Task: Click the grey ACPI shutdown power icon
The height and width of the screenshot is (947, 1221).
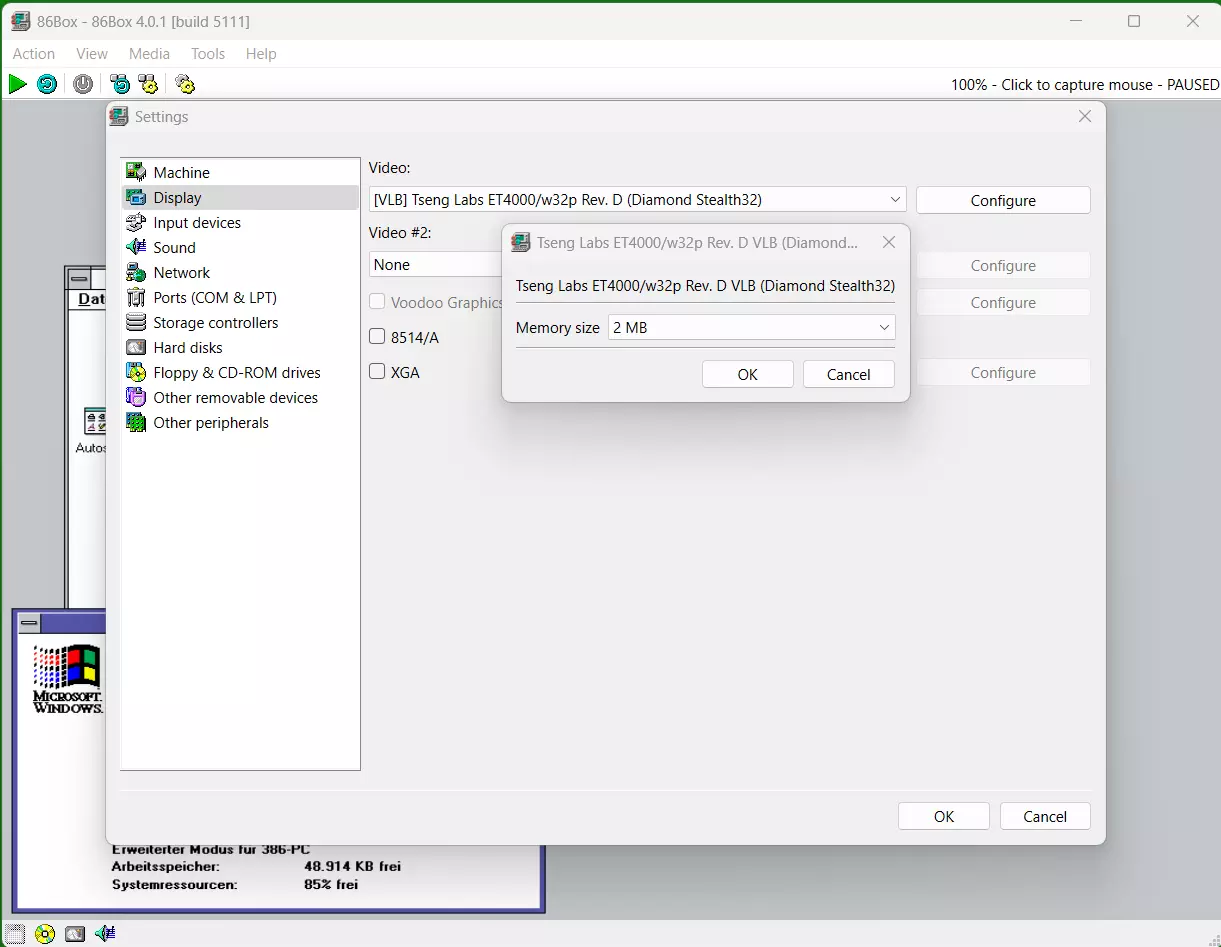Action: [x=83, y=84]
